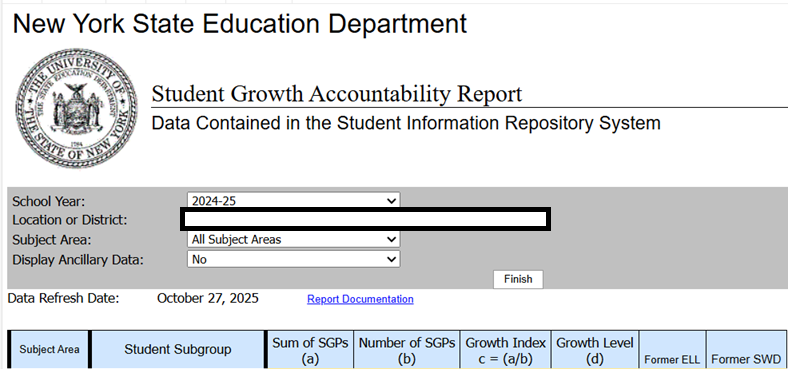The width and height of the screenshot is (788, 369).
Task: Open the Report Documentation link
Action: point(360,299)
